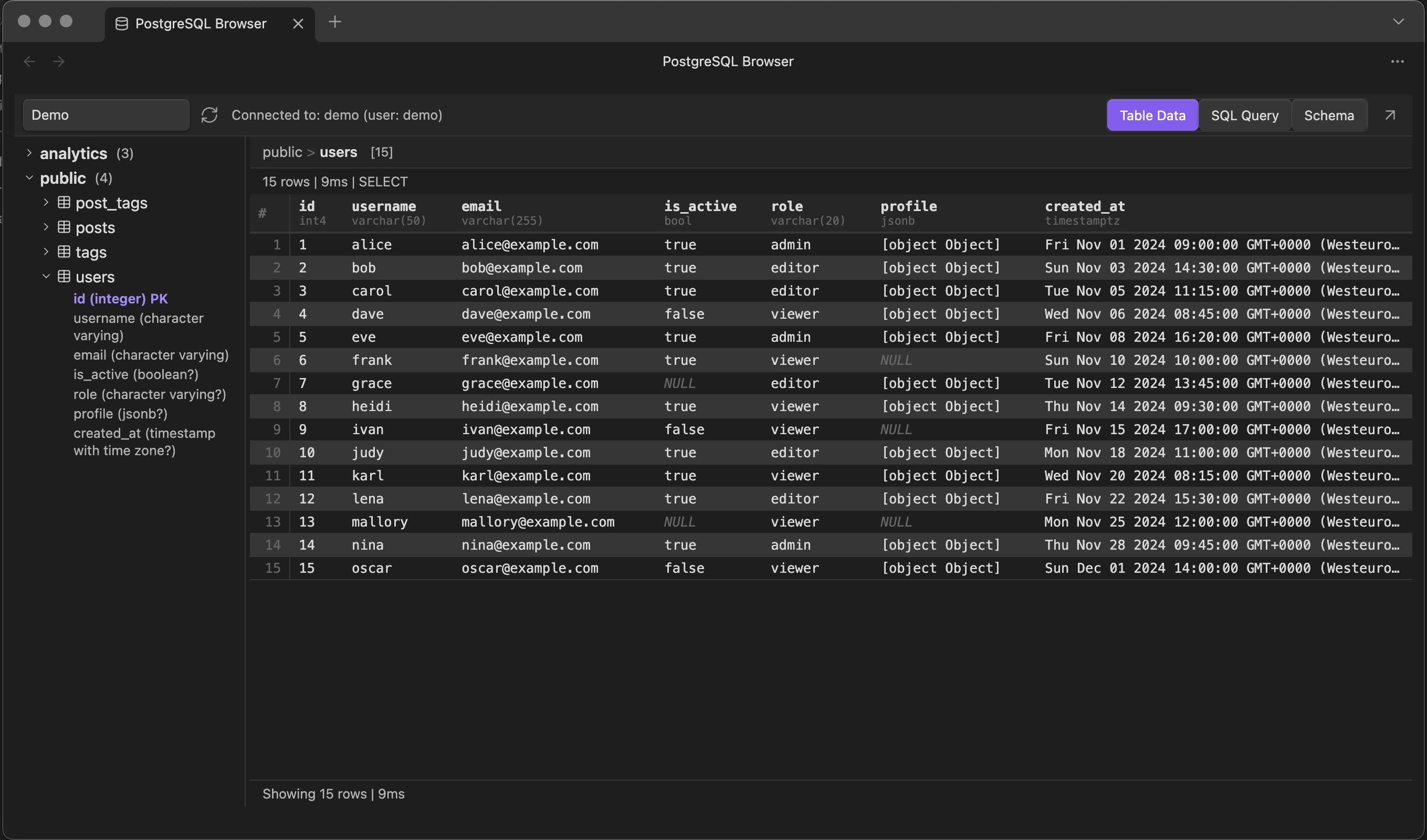Click the new tab plus icon
Image resolution: width=1427 pixels, height=840 pixels.
pyautogui.click(x=334, y=22)
